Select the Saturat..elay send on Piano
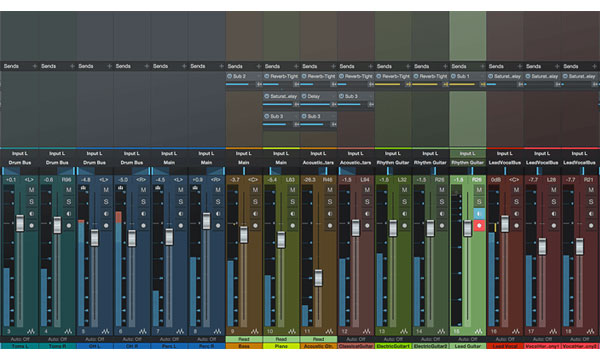 [284, 96]
